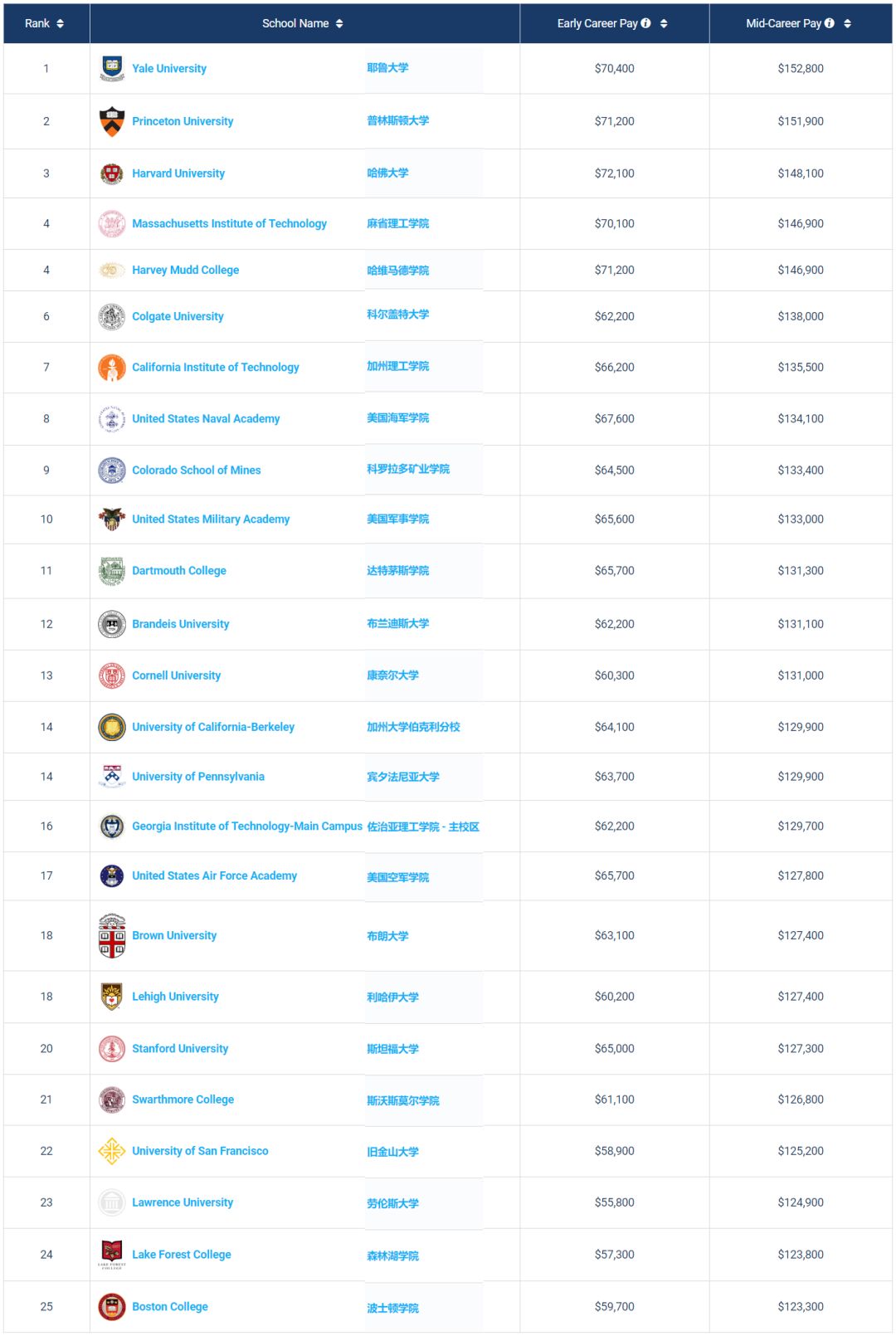Sort table by Rank column arrows
The image size is (896, 1336).
click(60, 23)
